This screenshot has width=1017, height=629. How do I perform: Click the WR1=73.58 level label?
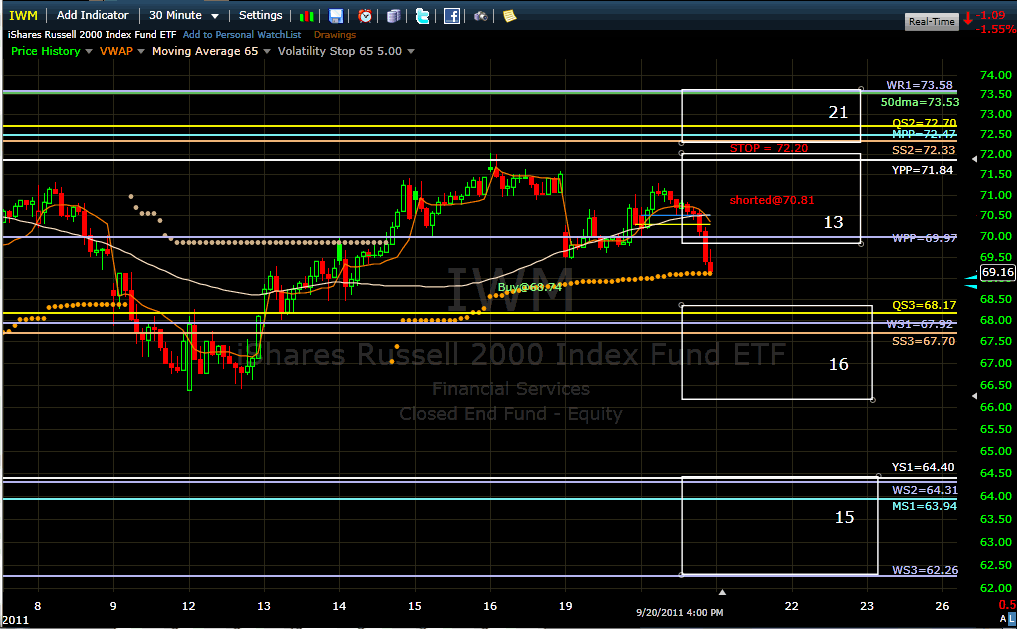pos(920,85)
